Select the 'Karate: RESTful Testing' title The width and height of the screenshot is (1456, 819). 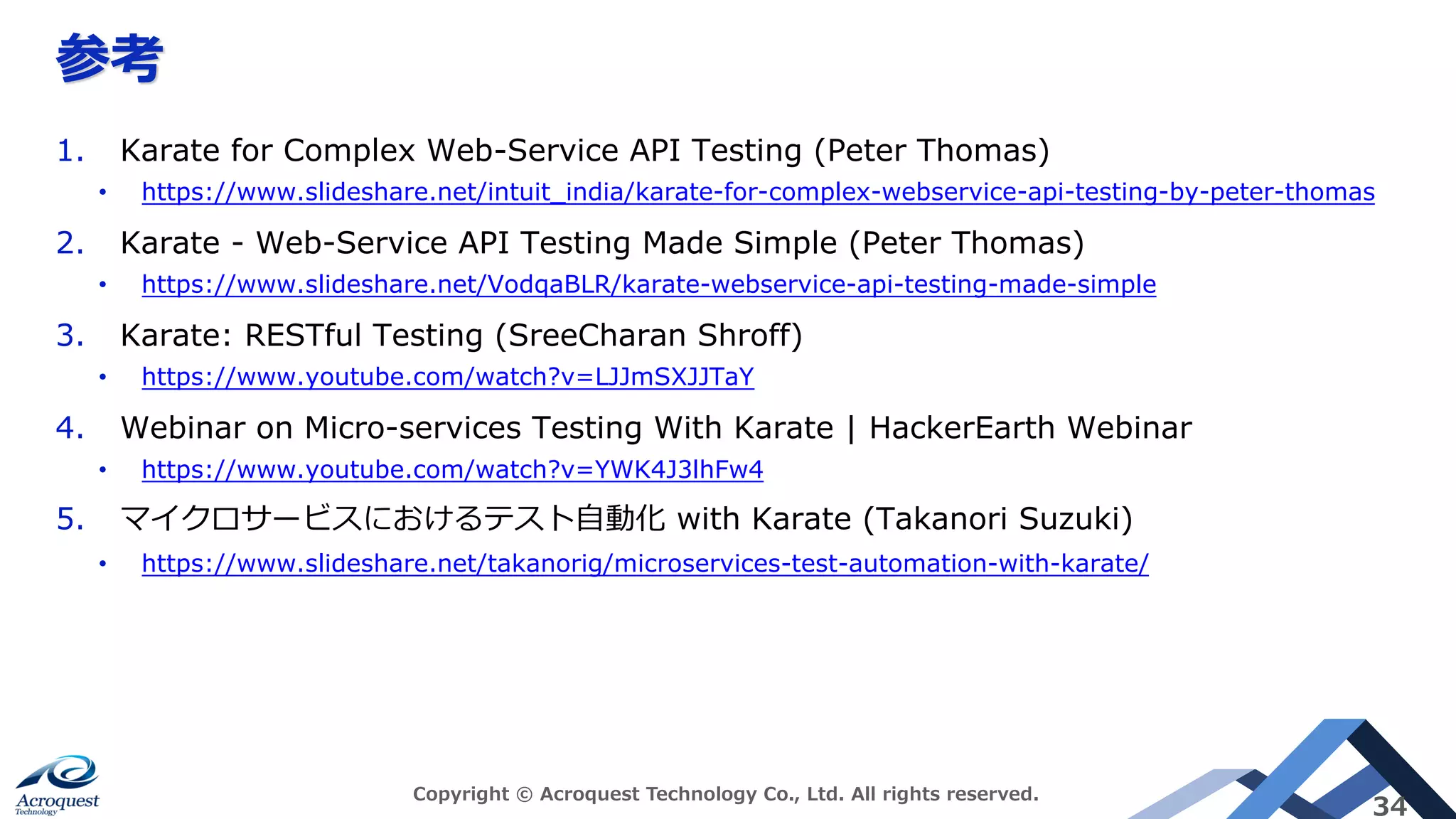[x=461, y=336]
